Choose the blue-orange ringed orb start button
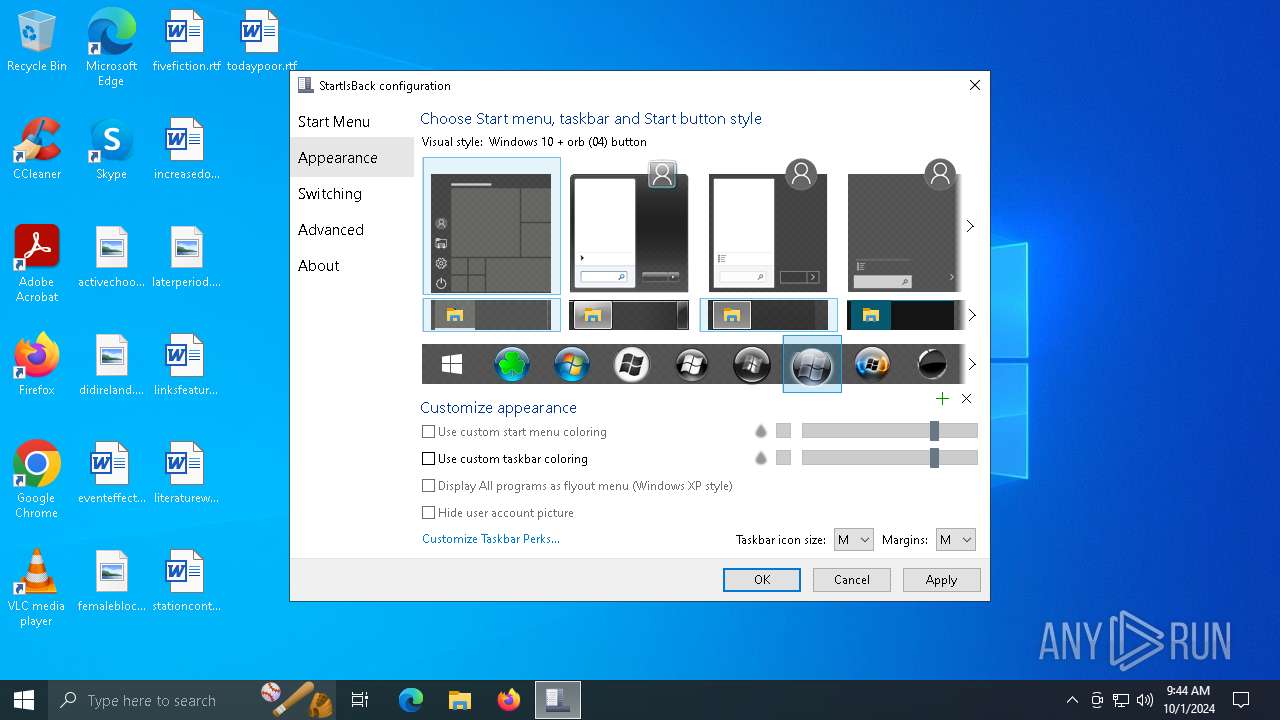The height and width of the screenshot is (720, 1280). [872, 365]
